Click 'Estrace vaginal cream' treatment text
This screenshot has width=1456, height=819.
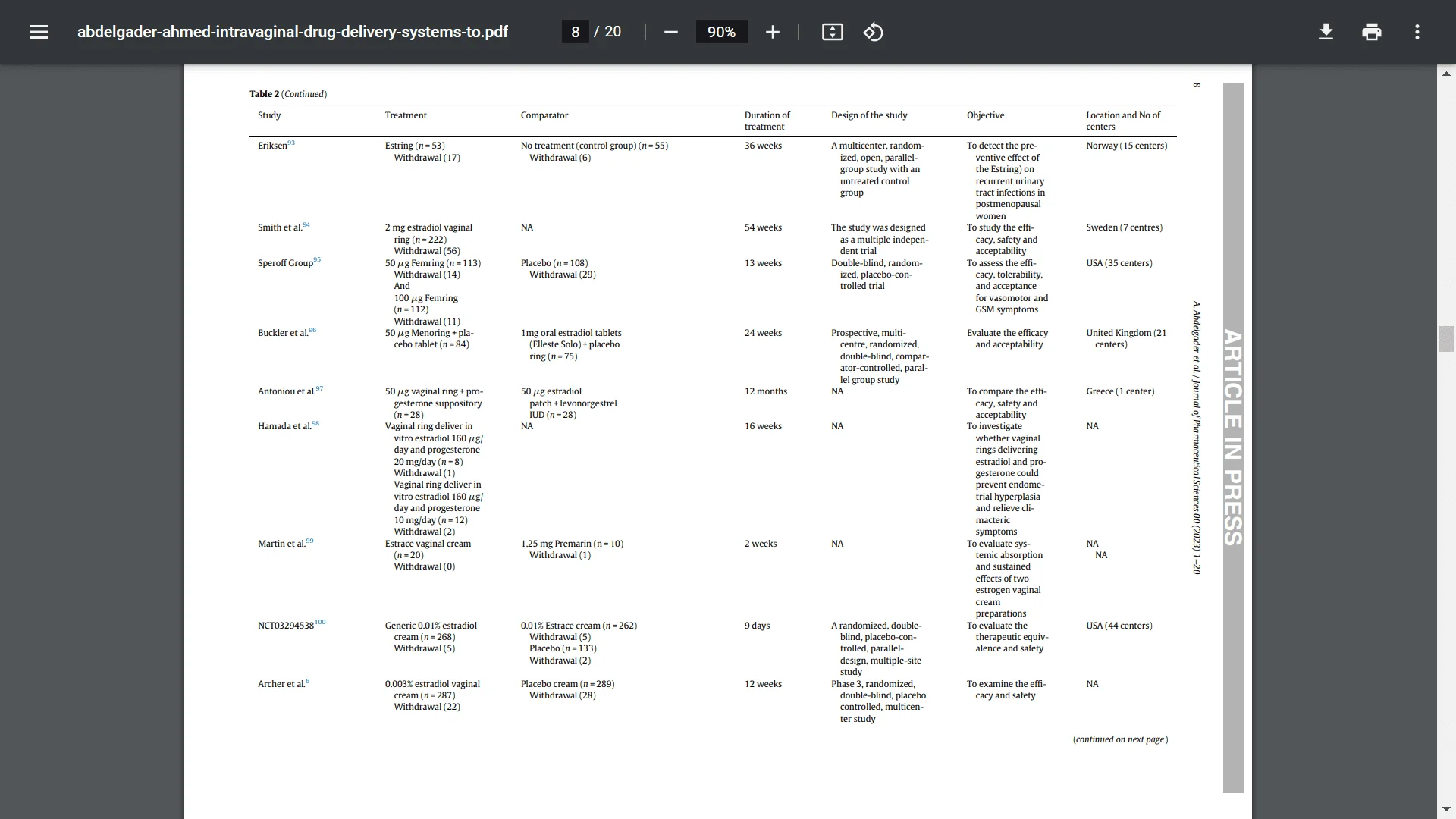tap(428, 544)
